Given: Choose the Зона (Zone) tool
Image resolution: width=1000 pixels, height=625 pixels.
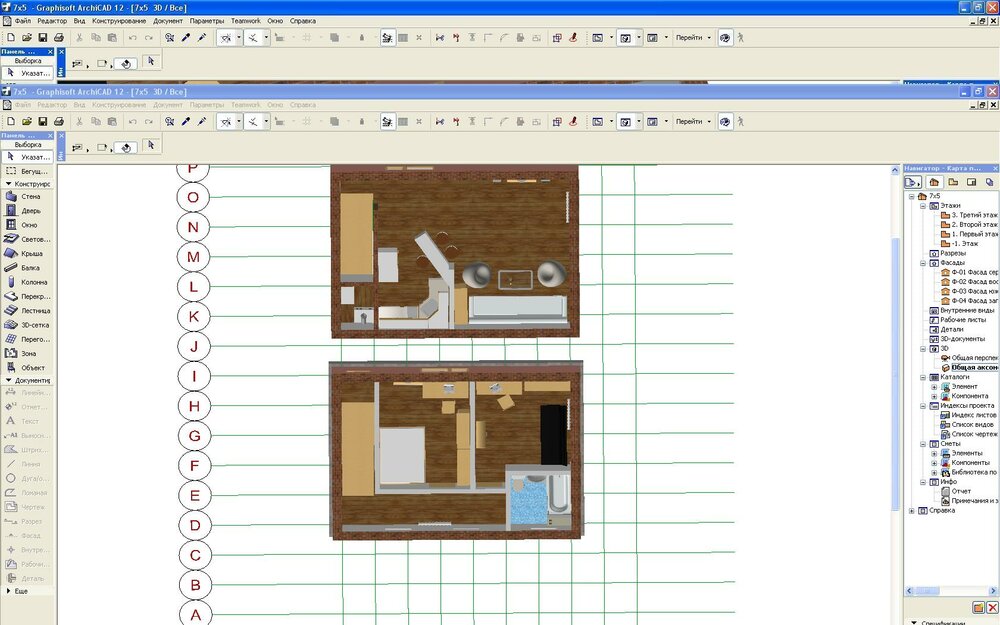Looking at the screenshot, I should 28,353.
